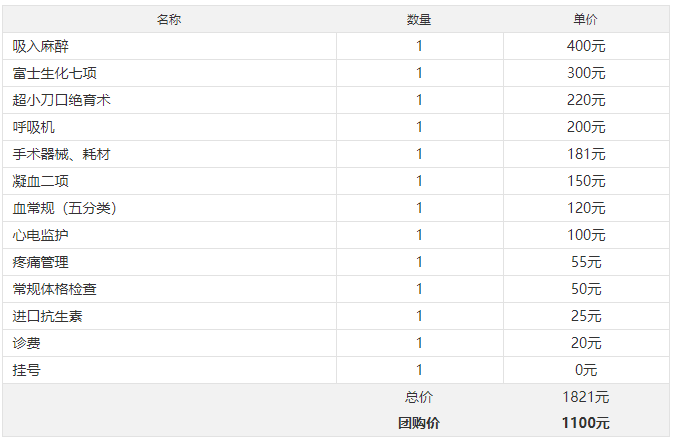Select the 吸入麻醉 row name
Viewport: 674px width, 440px height.
pyautogui.click(x=40, y=46)
